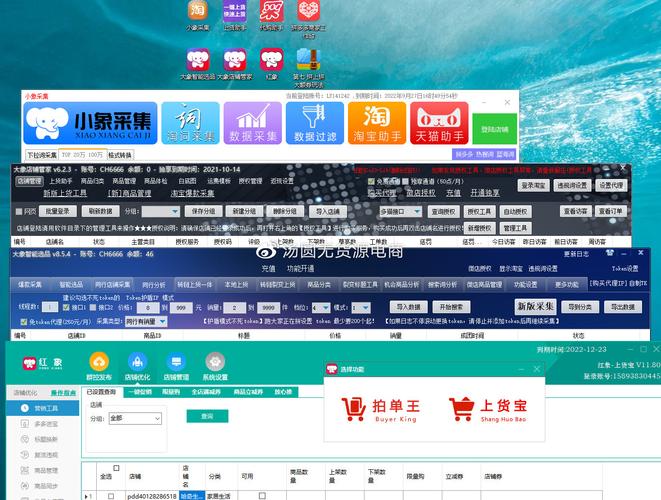This screenshot has width=661, height=500.
Task: Switch to 店铺管理 menu in 大象店铺管家
Action: 30,181
